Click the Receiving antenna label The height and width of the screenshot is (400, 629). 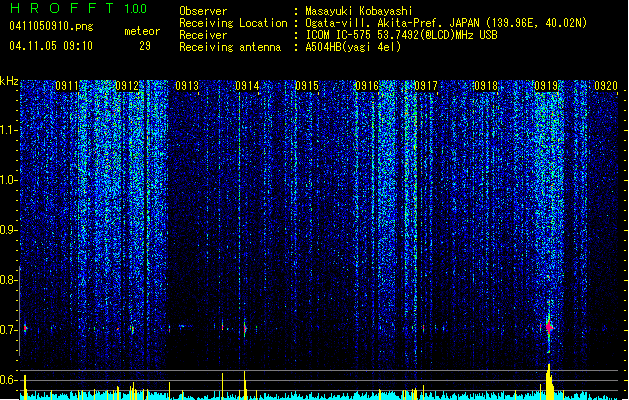coord(230,47)
